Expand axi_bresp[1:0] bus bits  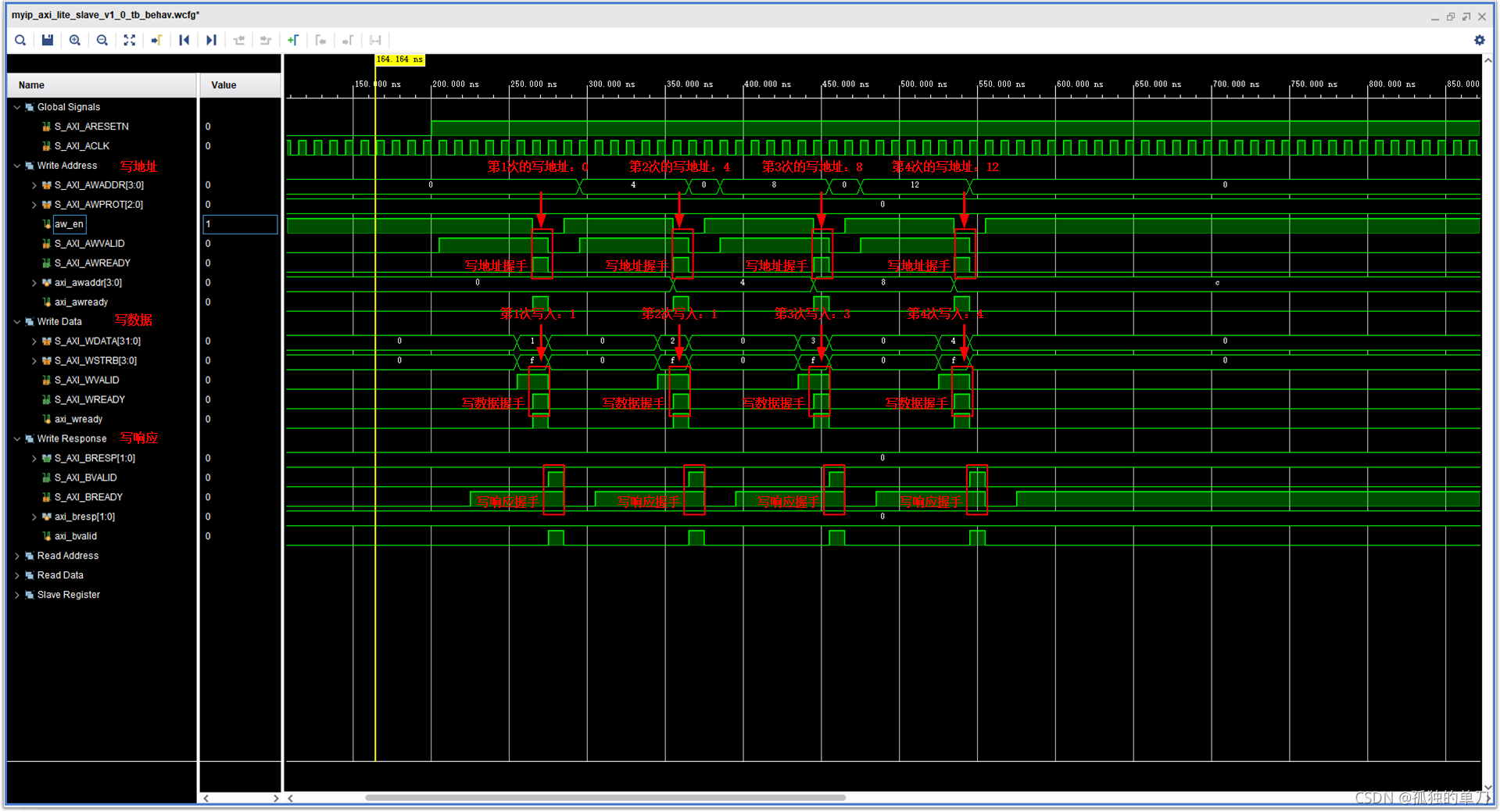coord(34,517)
